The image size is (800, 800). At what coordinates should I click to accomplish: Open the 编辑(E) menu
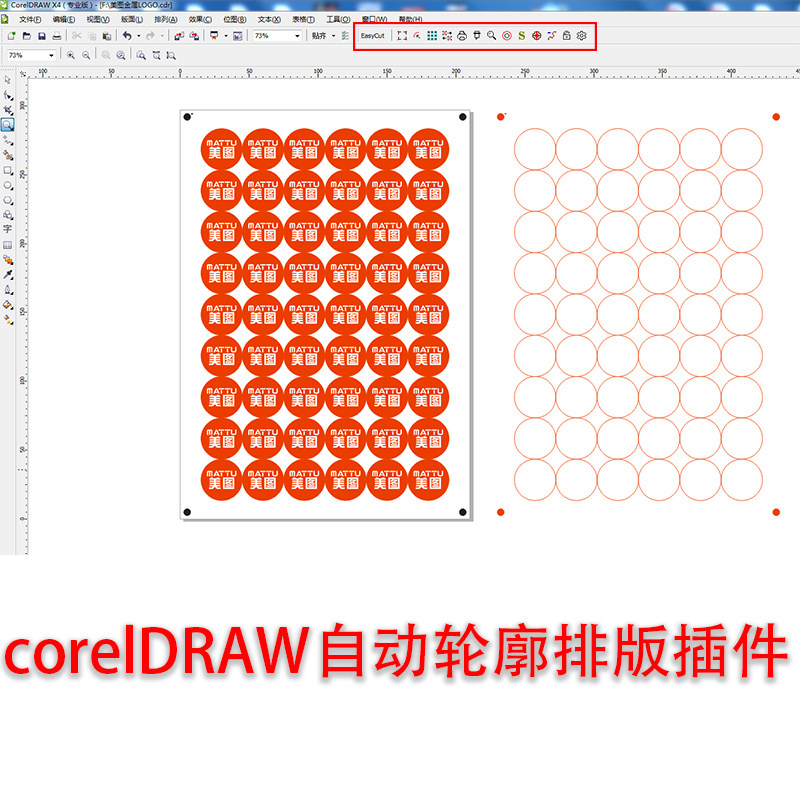[63, 19]
